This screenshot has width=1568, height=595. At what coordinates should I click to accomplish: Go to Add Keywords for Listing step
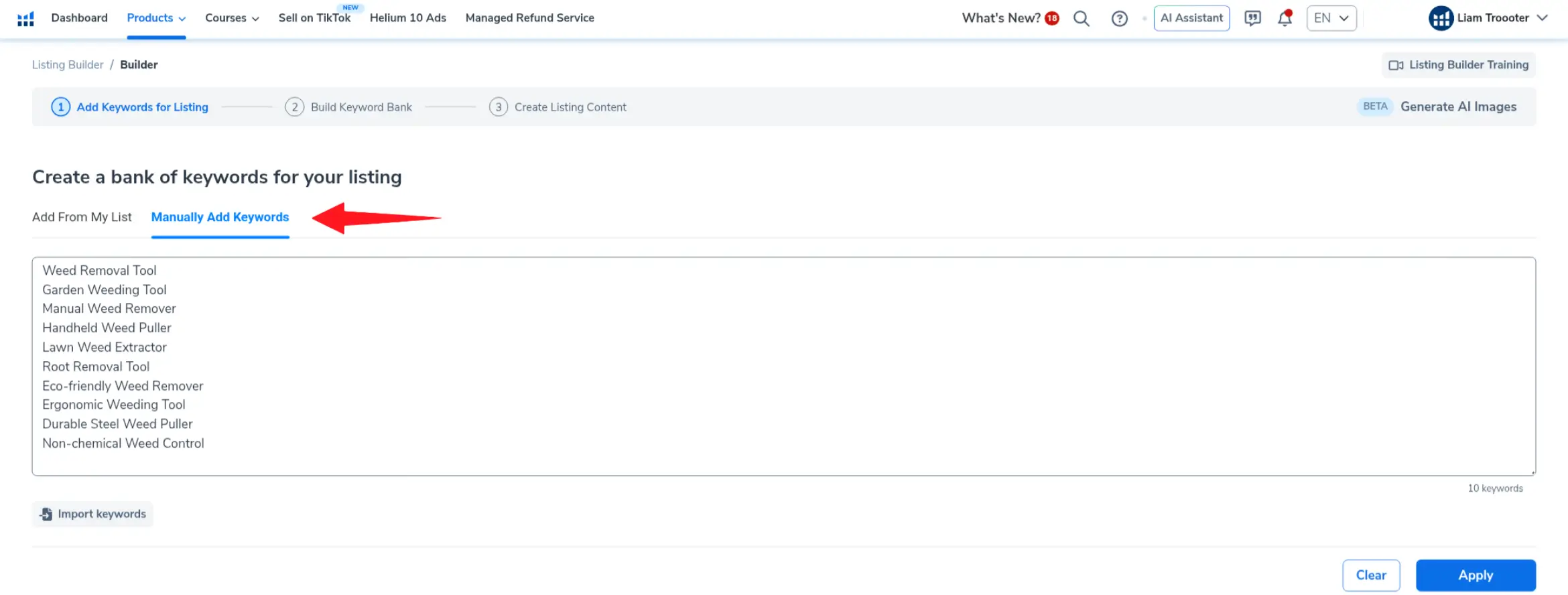pyautogui.click(x=142, y=107)
